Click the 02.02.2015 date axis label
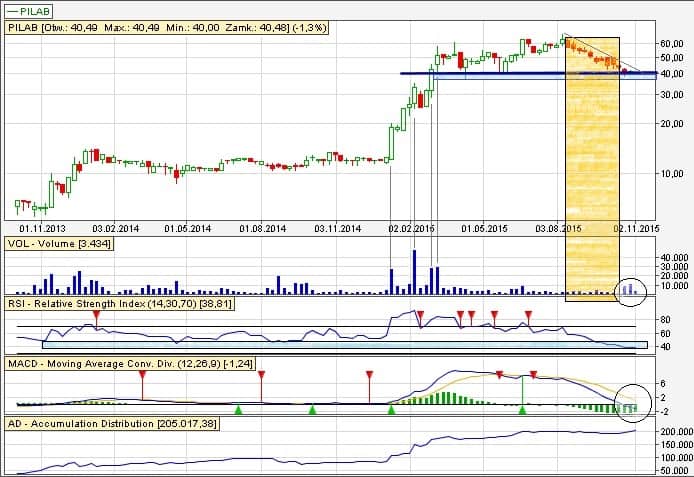Image resolution: width=694 pixels, height=477 pixels. [x=412, y=228]
